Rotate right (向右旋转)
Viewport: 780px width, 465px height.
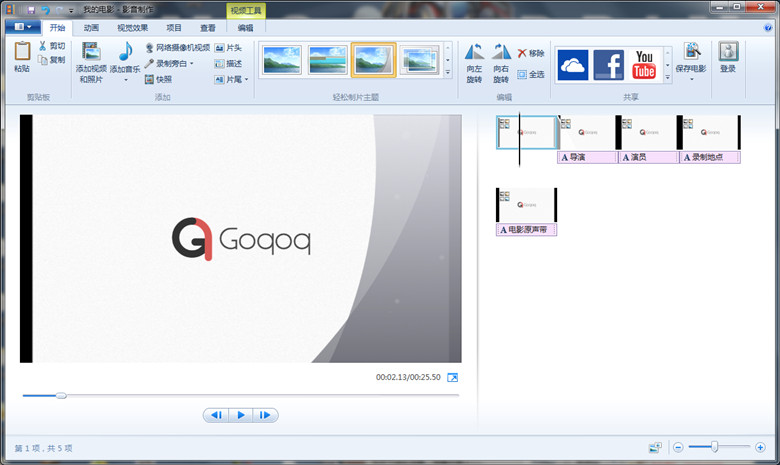click(501, 63)
